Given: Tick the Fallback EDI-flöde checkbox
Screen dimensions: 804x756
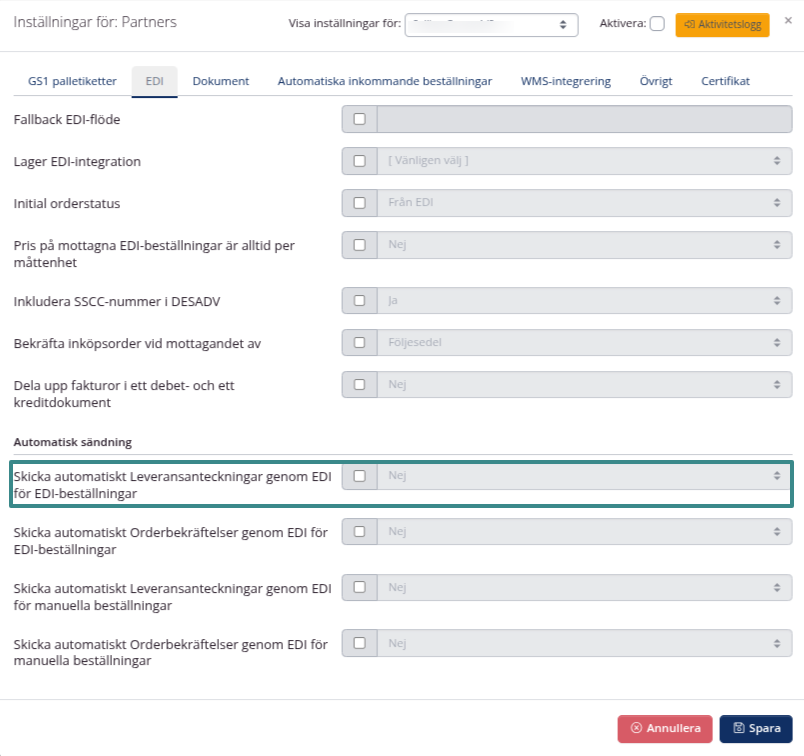Looking at the screenshot, I should pos(360,120).
